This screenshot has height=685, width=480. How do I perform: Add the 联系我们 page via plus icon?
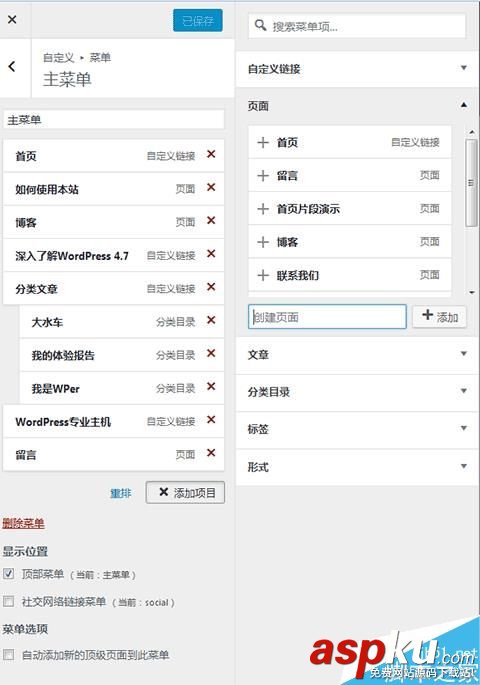point(263,275)
